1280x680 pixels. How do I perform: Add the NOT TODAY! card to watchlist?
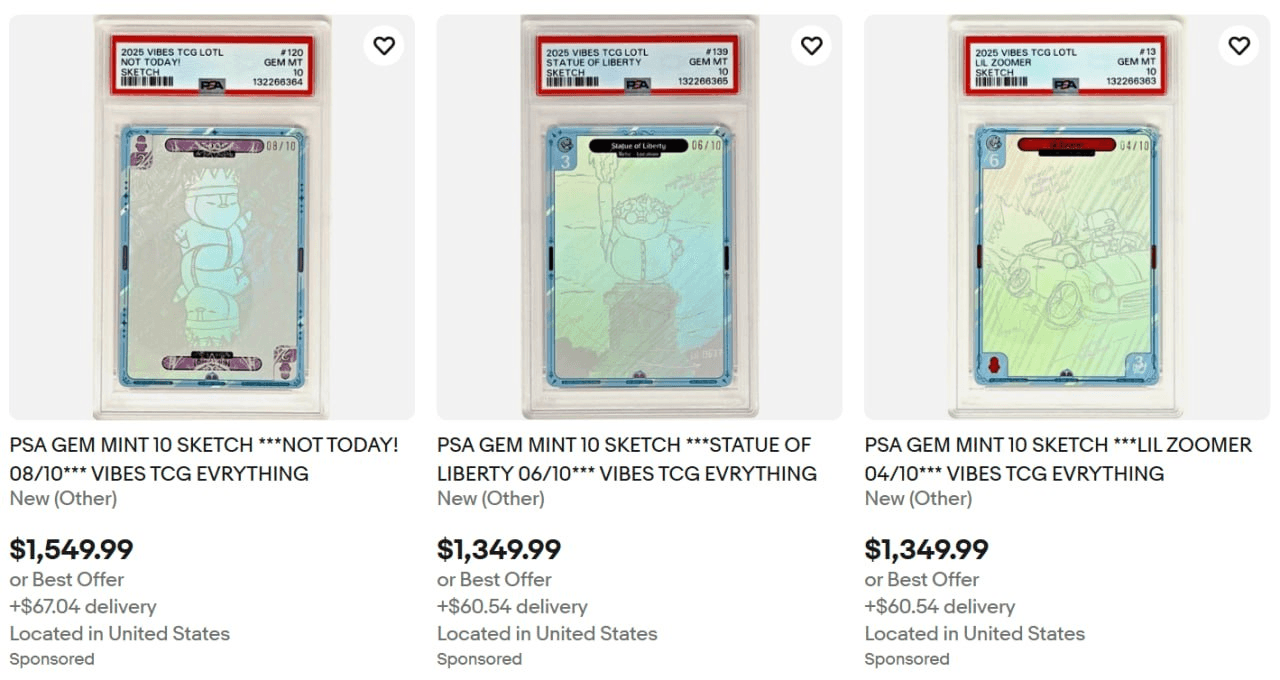pyautogui.click(x=384, y=45)
